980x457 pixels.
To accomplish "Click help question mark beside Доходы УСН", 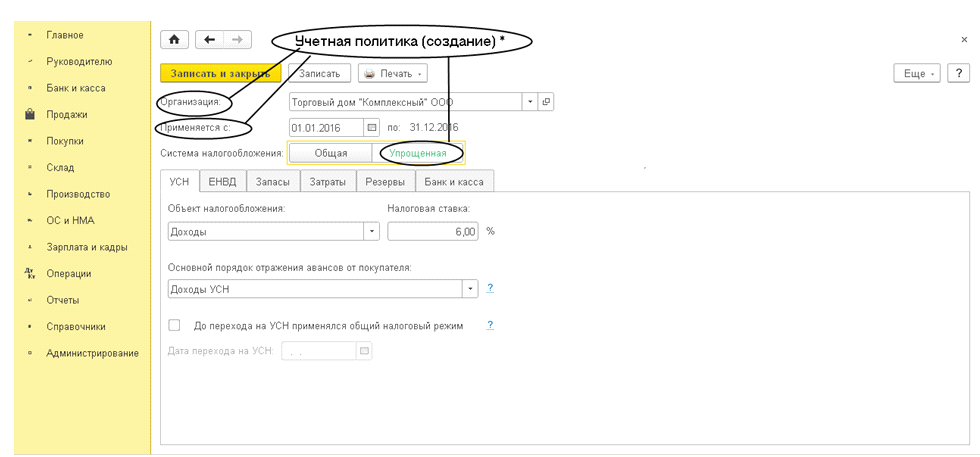I will [490, 289].
